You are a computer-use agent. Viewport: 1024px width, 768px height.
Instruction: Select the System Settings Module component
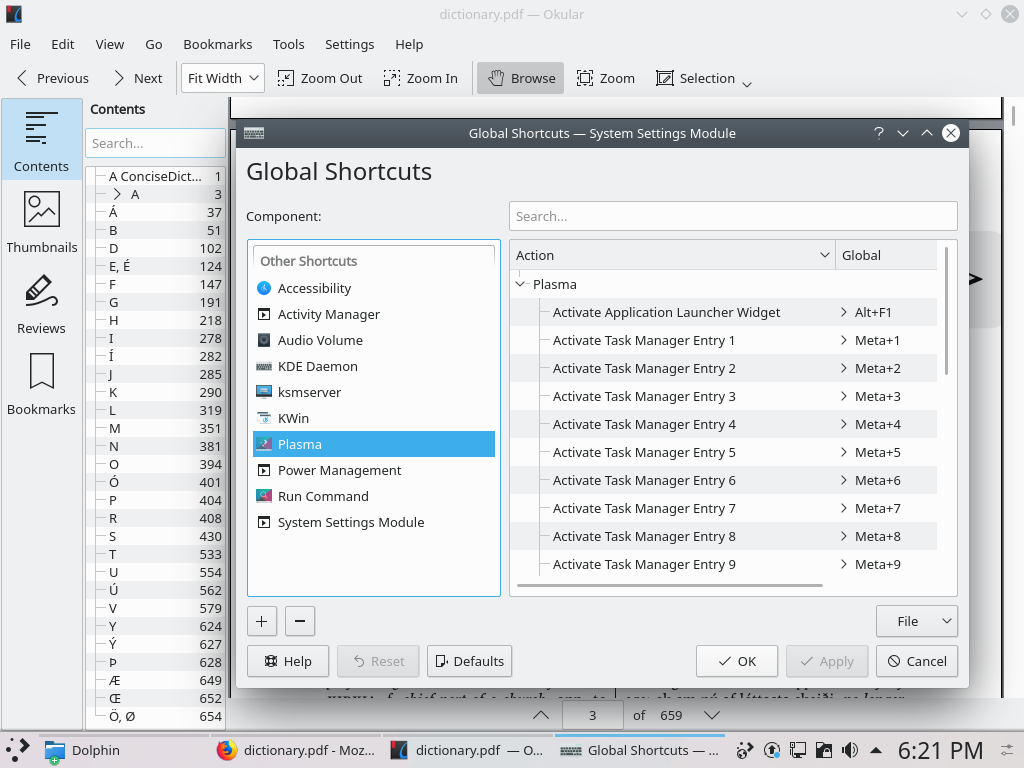coord(374,522)
